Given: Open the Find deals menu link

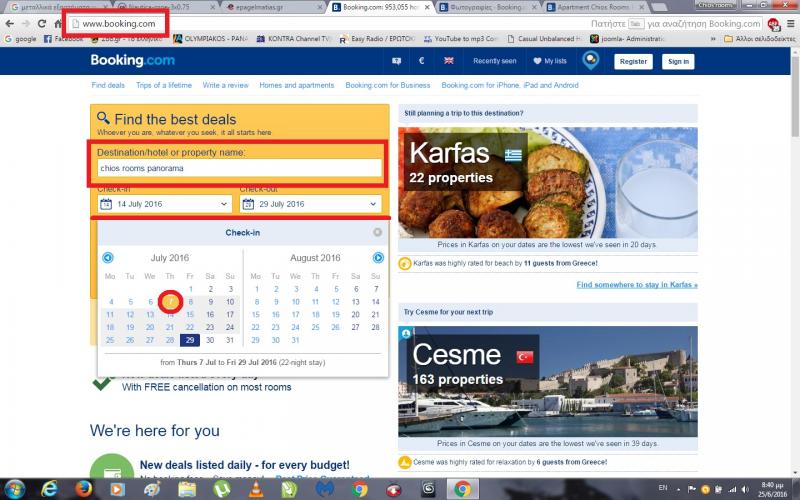Looking at the screenshot, I should [x=108, y=85].
